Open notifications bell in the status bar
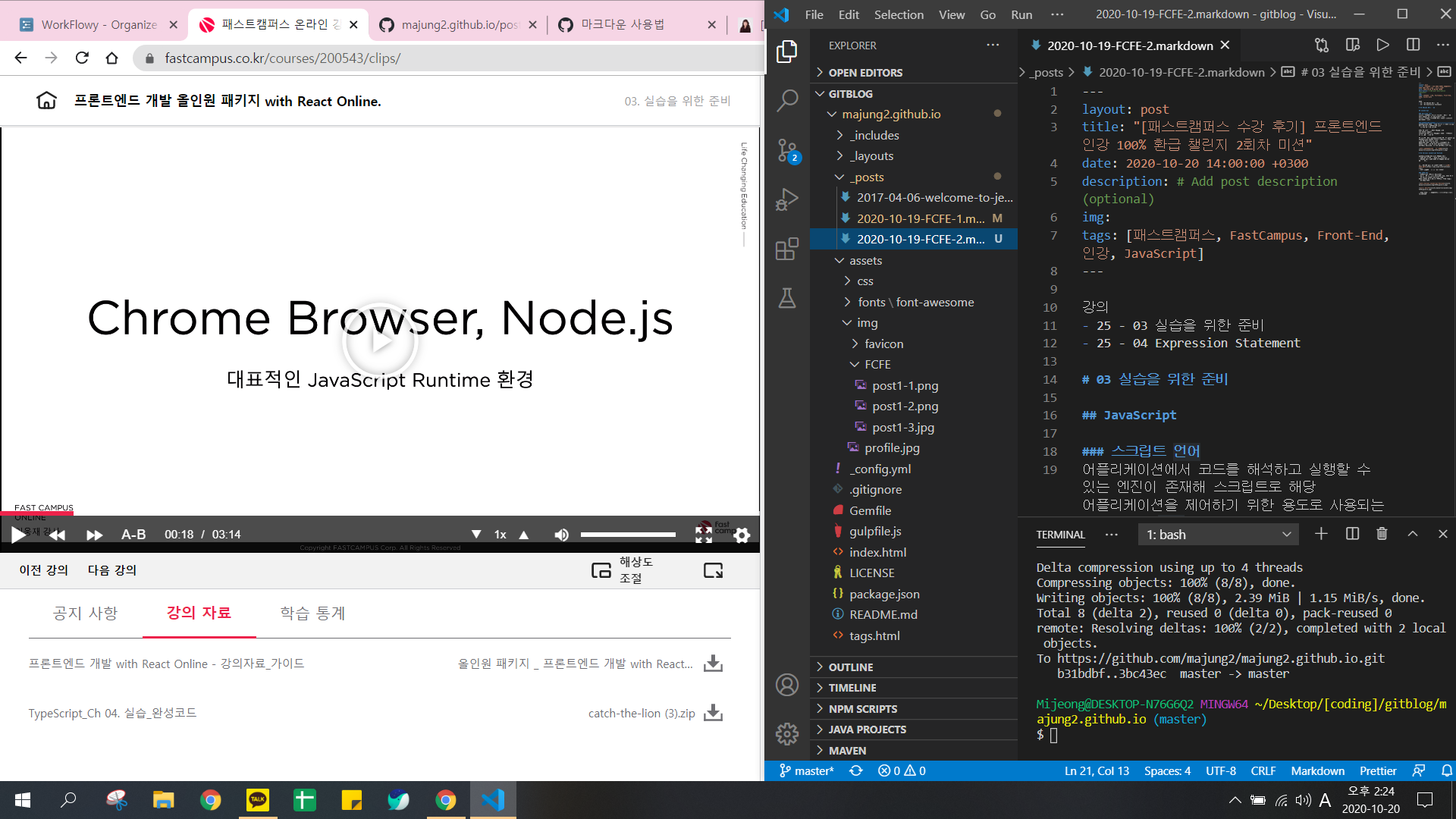 (1446, 770)
